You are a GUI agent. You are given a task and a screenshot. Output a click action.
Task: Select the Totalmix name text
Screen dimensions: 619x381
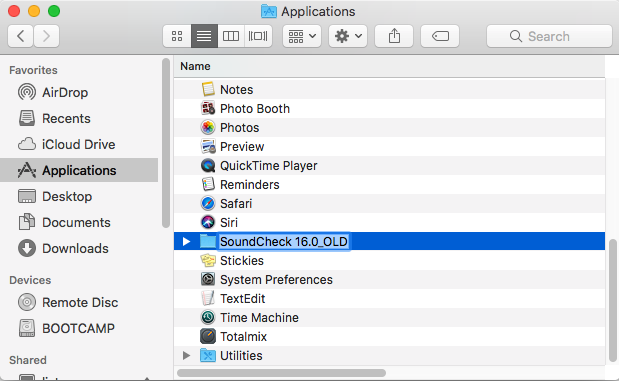click(x=244, y=336)
